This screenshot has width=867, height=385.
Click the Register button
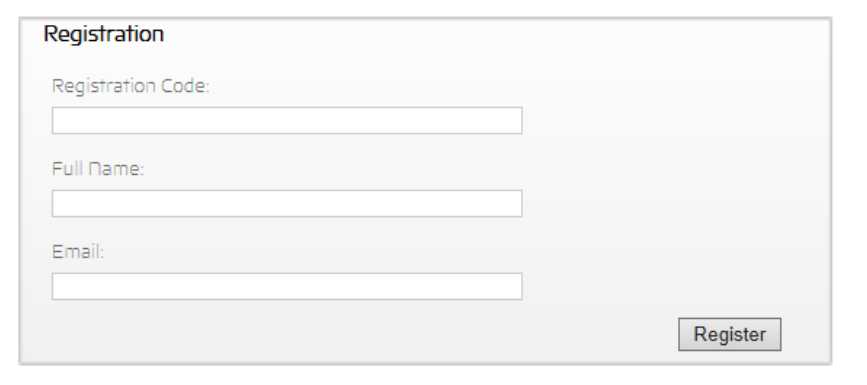coord(730,334)
